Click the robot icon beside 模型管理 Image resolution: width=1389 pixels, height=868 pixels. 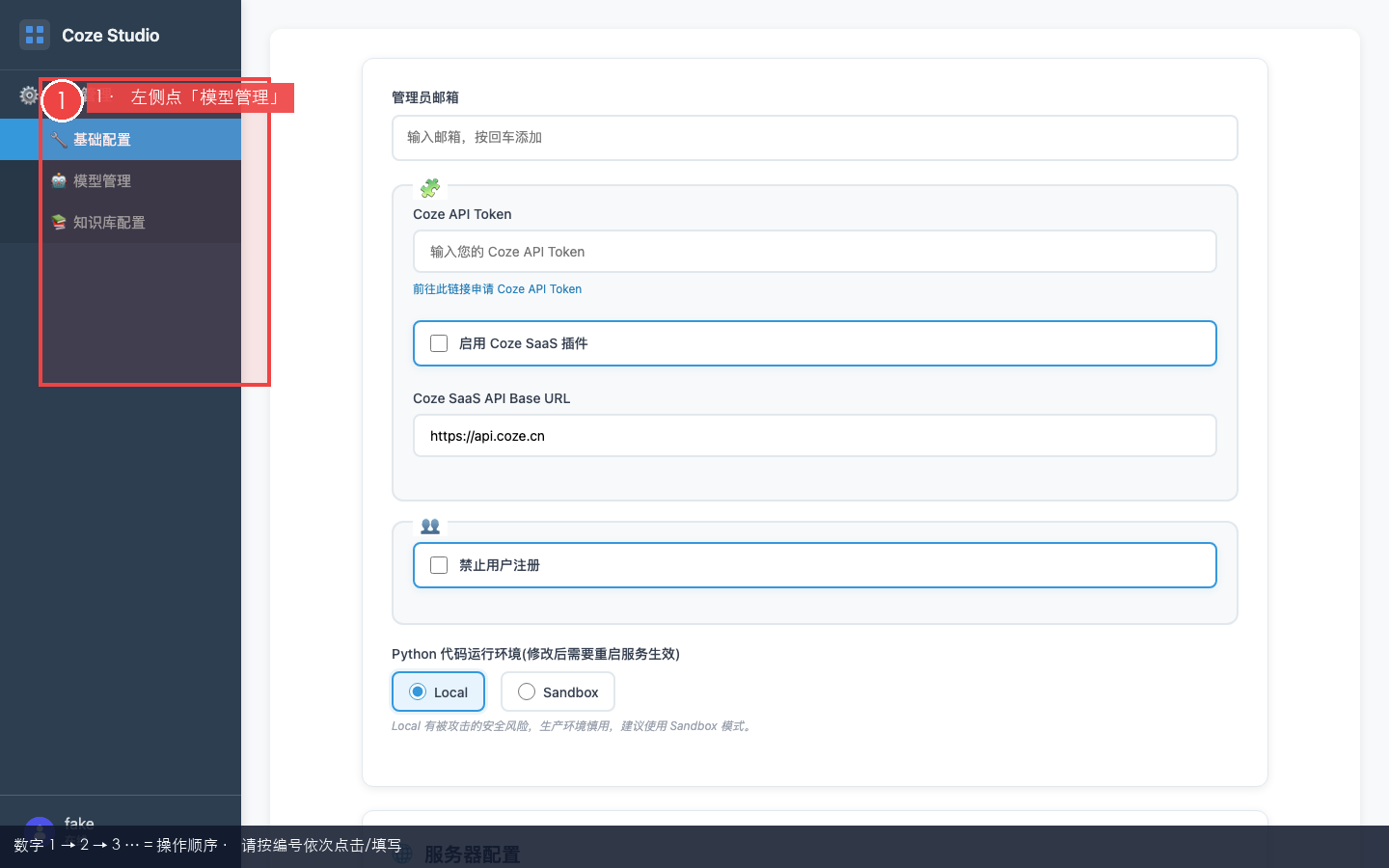pos(59,180)
